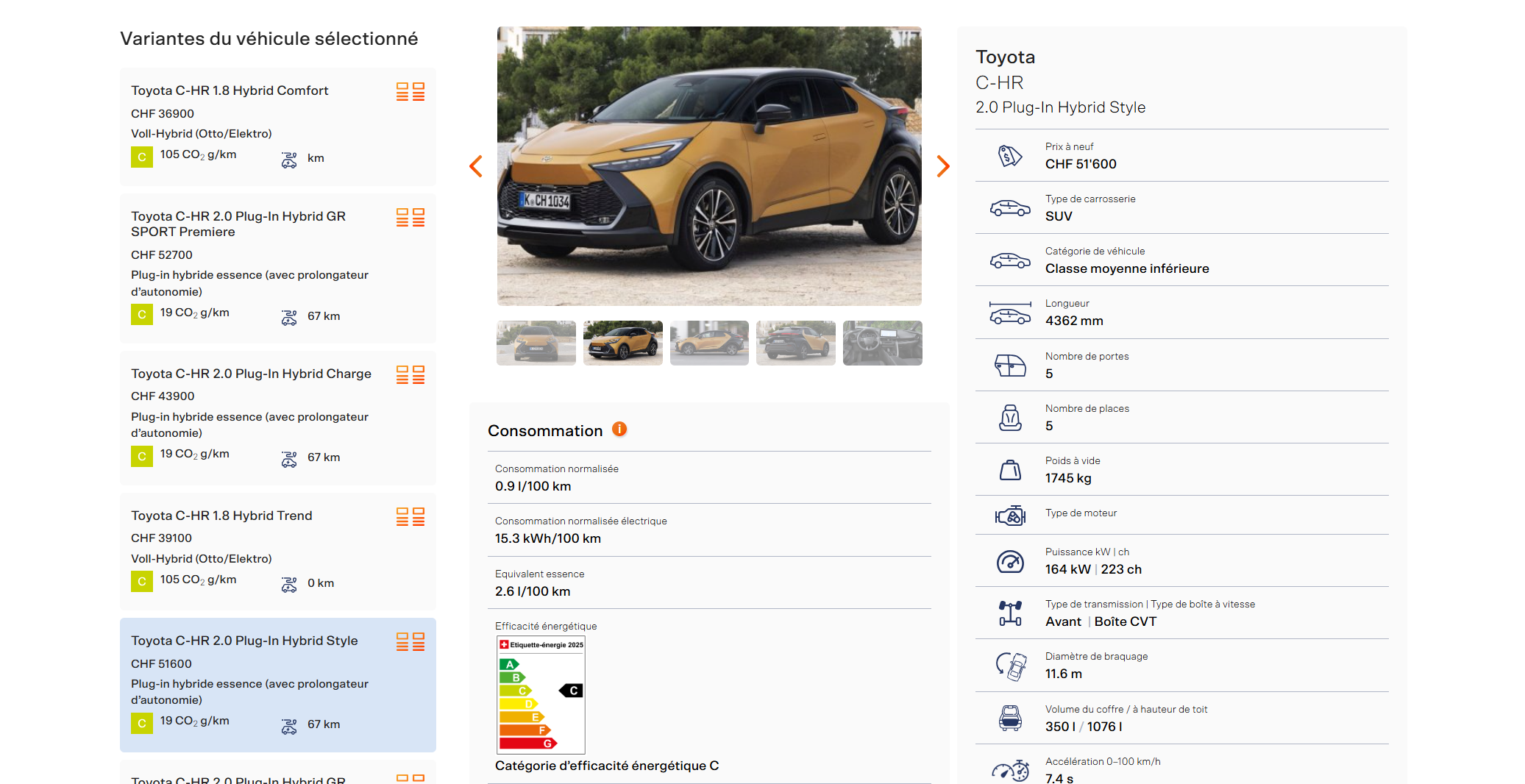Click electric range icon in GR SPORT Premiere card
The height and width of the screenshot is (784, 1525).
(289, 318)
